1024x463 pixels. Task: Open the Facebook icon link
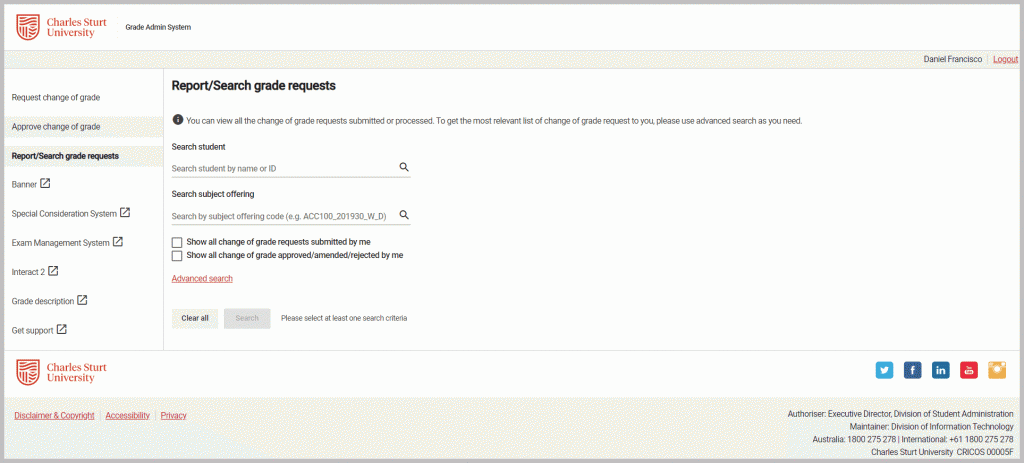pos(912,370)
